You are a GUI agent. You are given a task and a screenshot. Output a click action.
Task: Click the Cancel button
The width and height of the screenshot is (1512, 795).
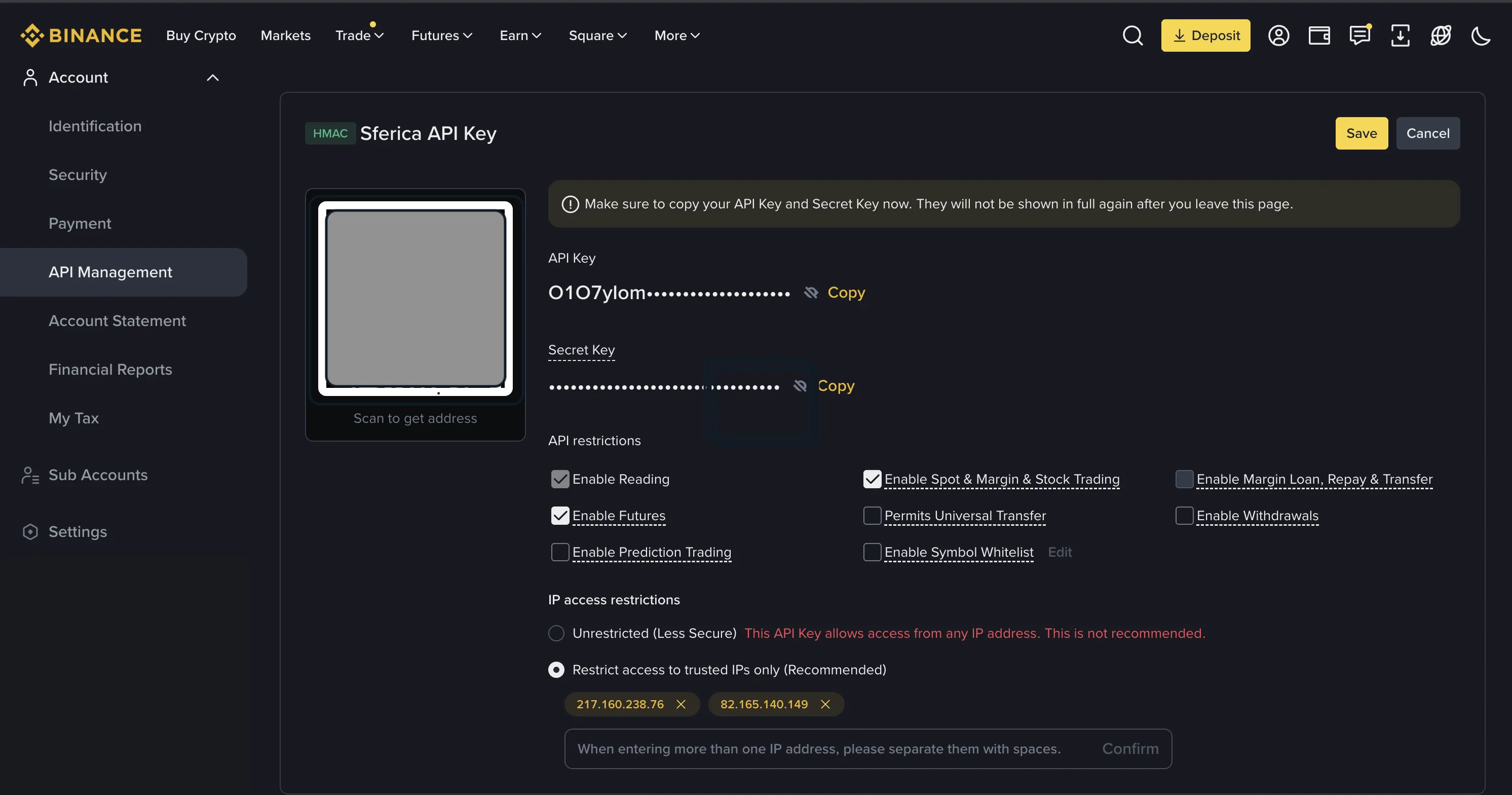click(x=1427, y=133)
